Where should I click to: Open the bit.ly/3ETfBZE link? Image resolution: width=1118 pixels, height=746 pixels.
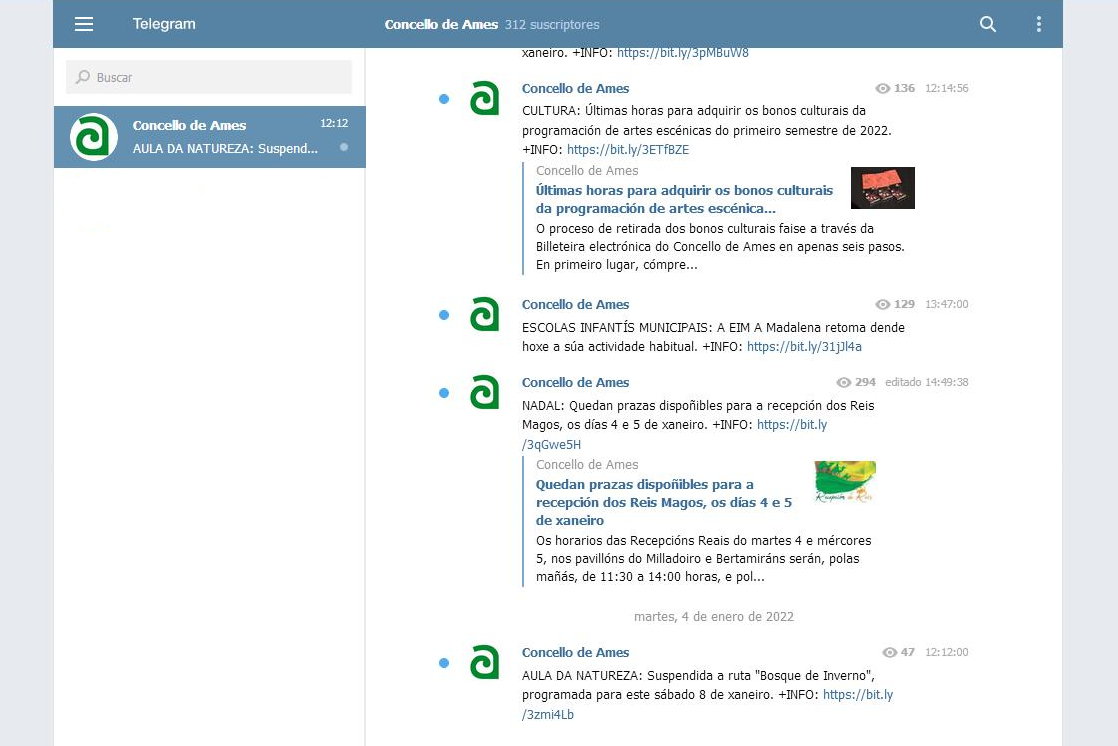click(x=628, y=150)
